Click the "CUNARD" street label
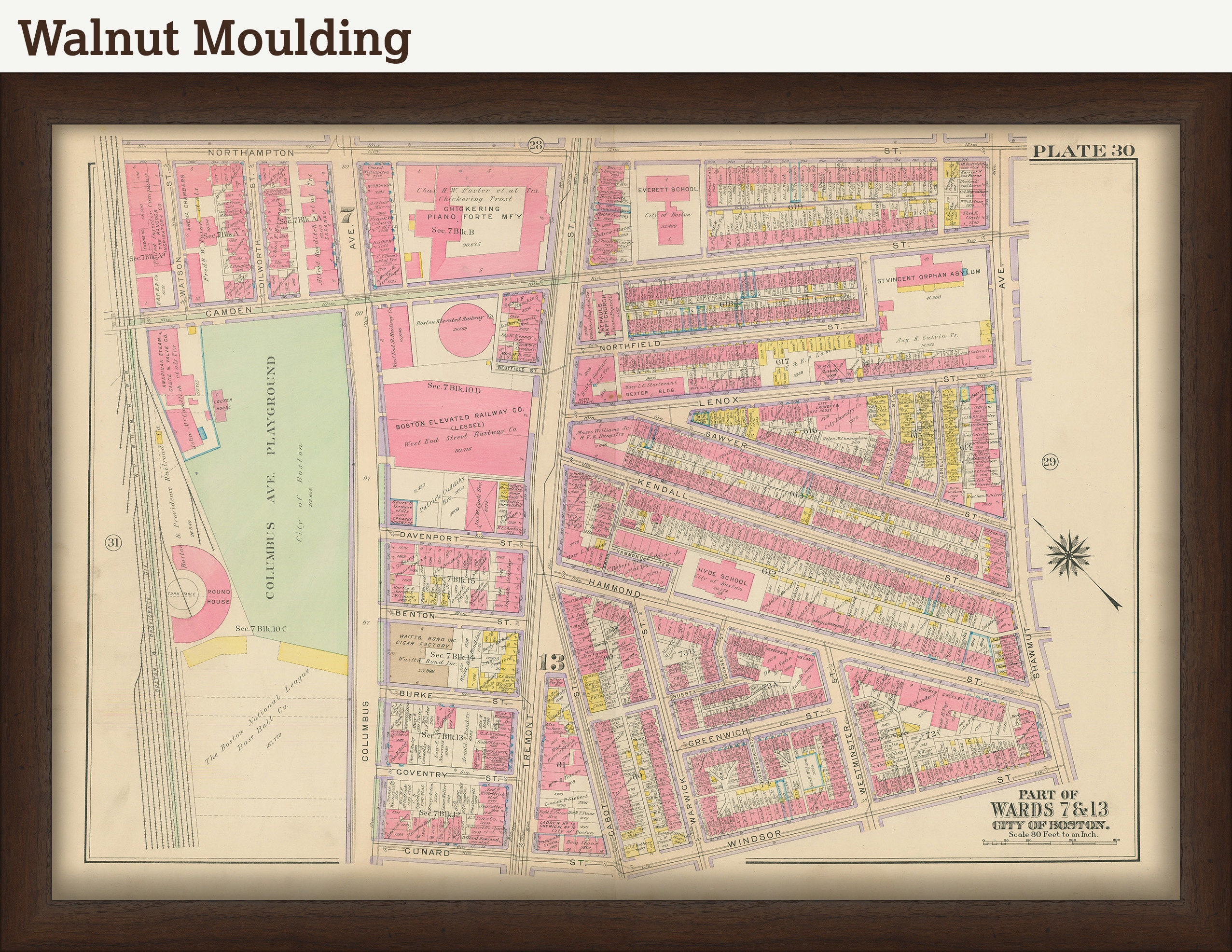This screenshot has height=952, width=1232. tap(428, 852)
